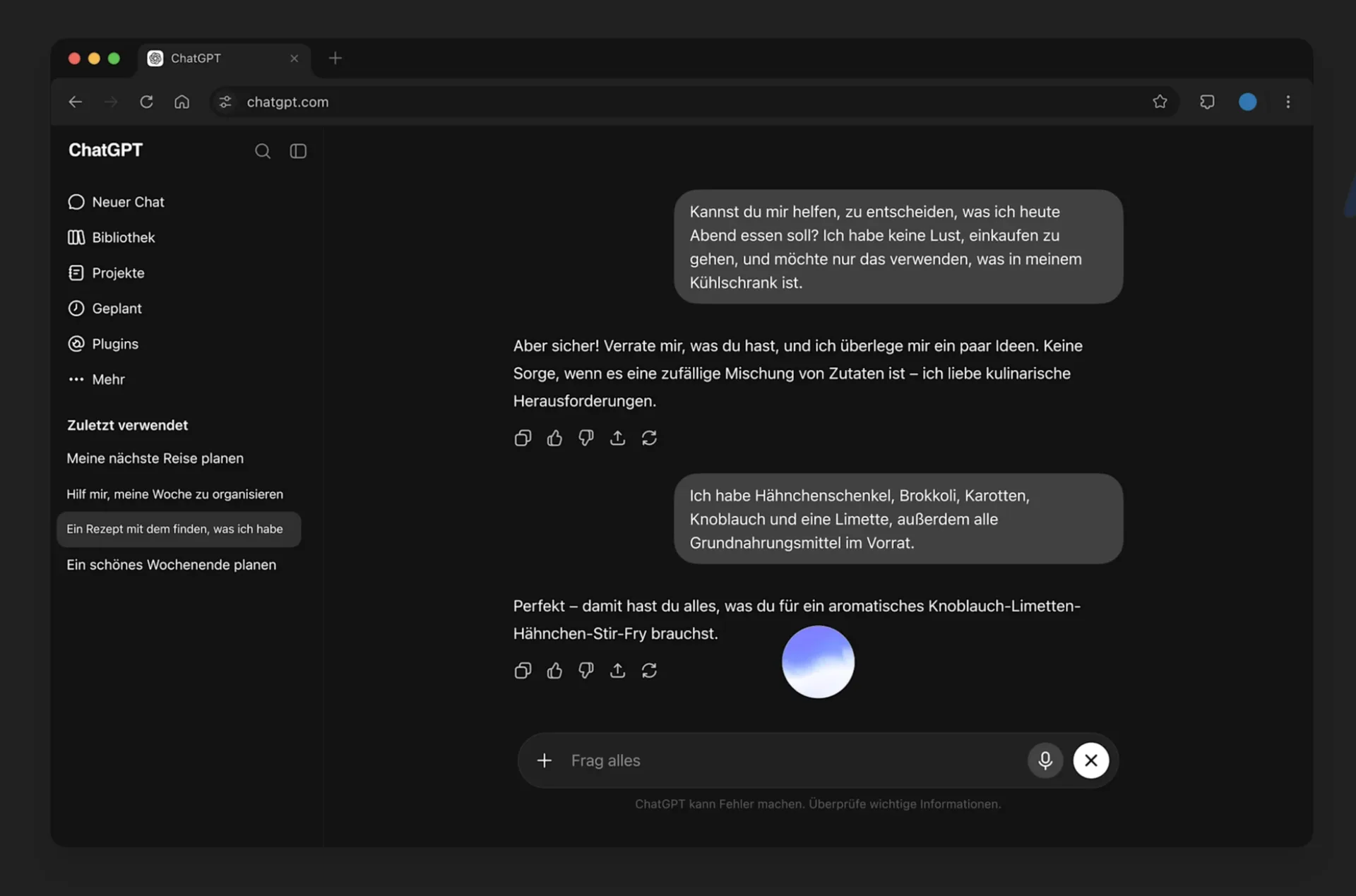Copy the 'Perfekt – damit' response
Screen dimensions: 1356x896
point(523,670)
